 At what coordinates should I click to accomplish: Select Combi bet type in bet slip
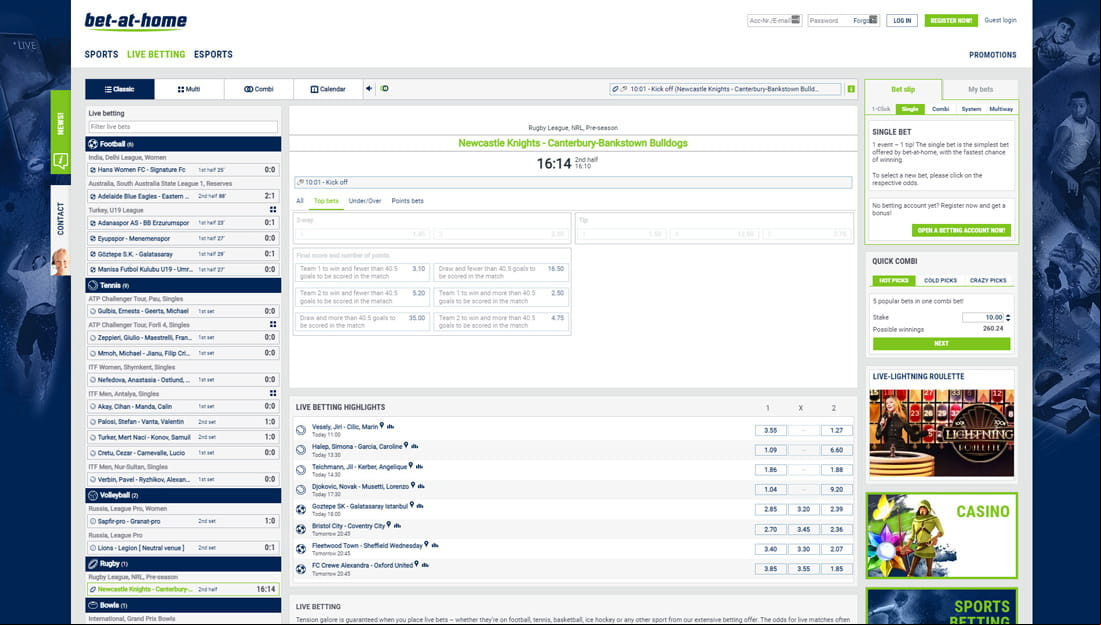click(940, 109)
